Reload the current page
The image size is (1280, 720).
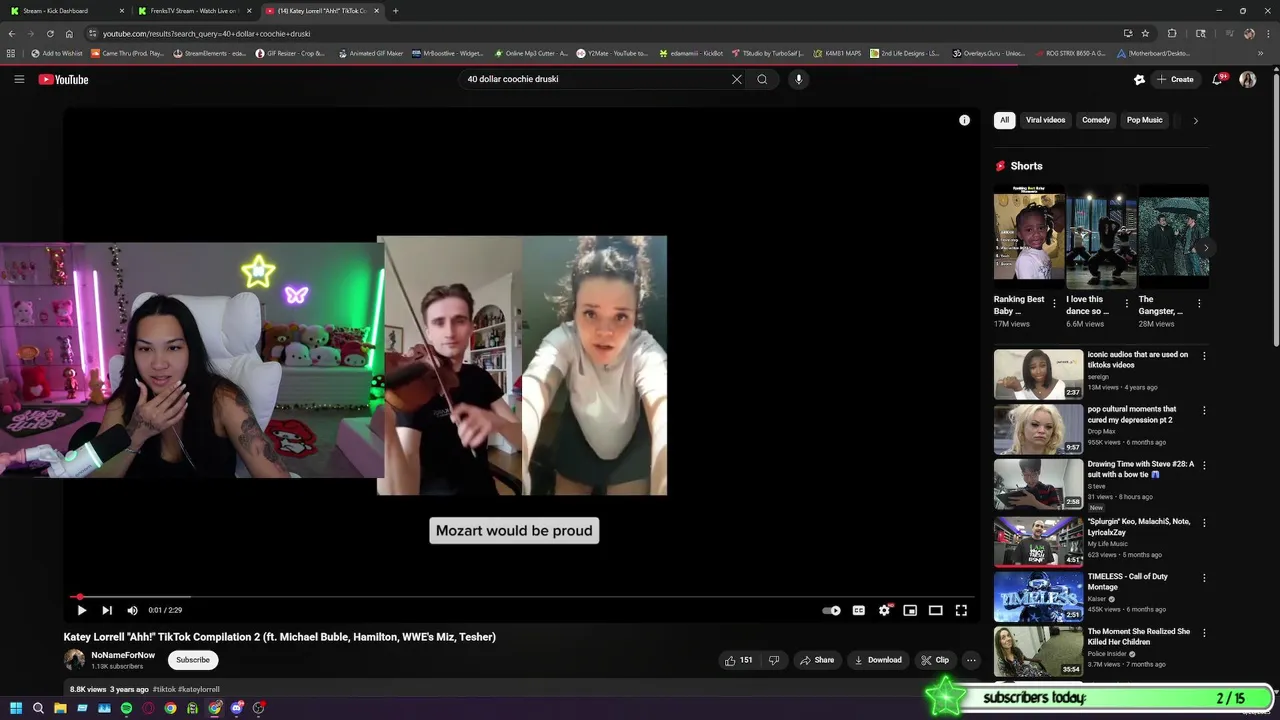click(x=50, y=33)
